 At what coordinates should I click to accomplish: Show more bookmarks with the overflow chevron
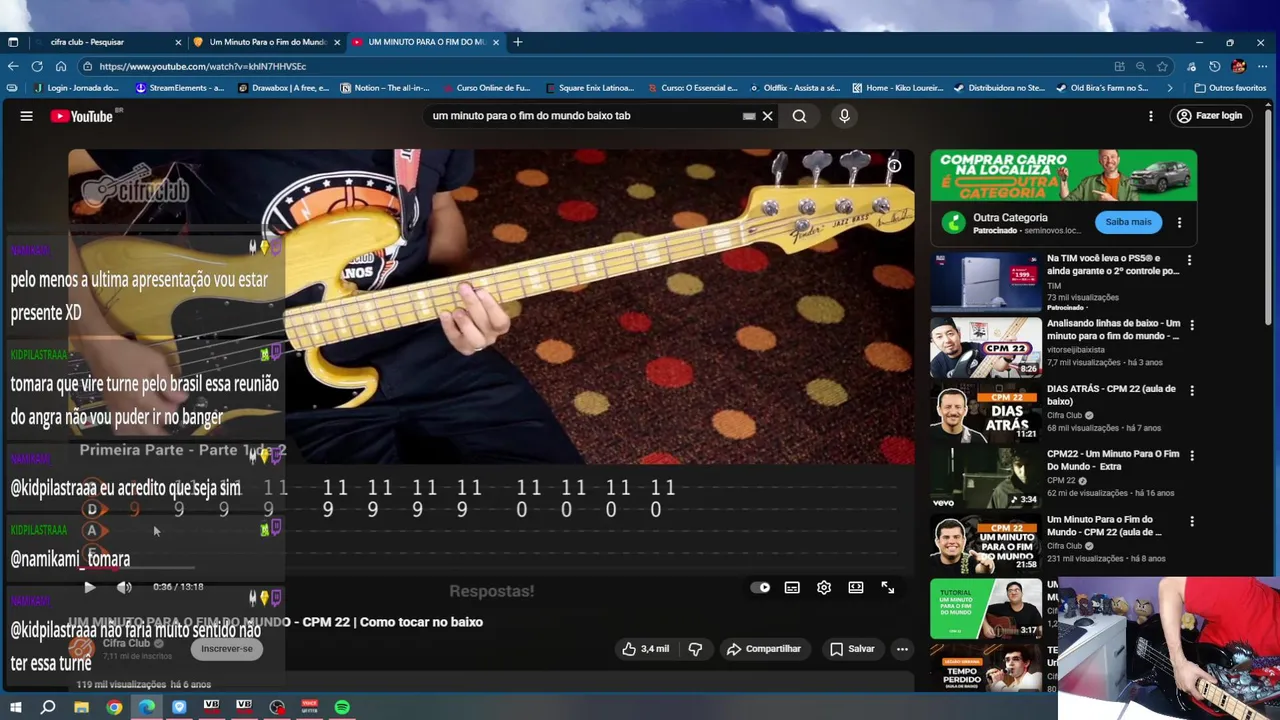click(1171, 88)
